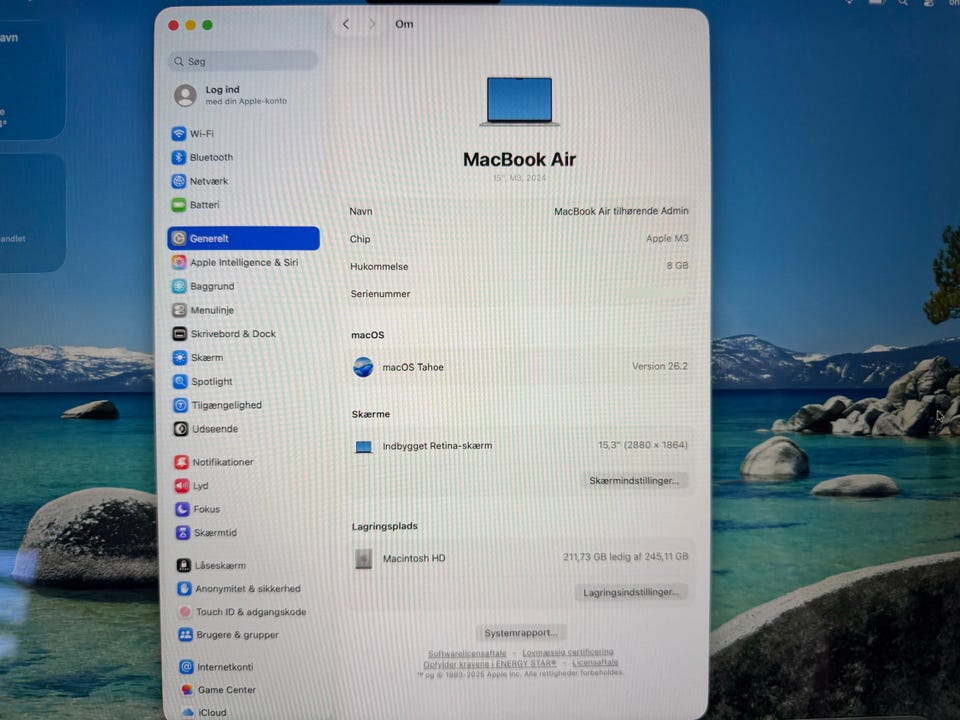The width and height of the screenshot is (960, 720).
Task: Select the Lyd speaker icon
Action: coord(182,486)
